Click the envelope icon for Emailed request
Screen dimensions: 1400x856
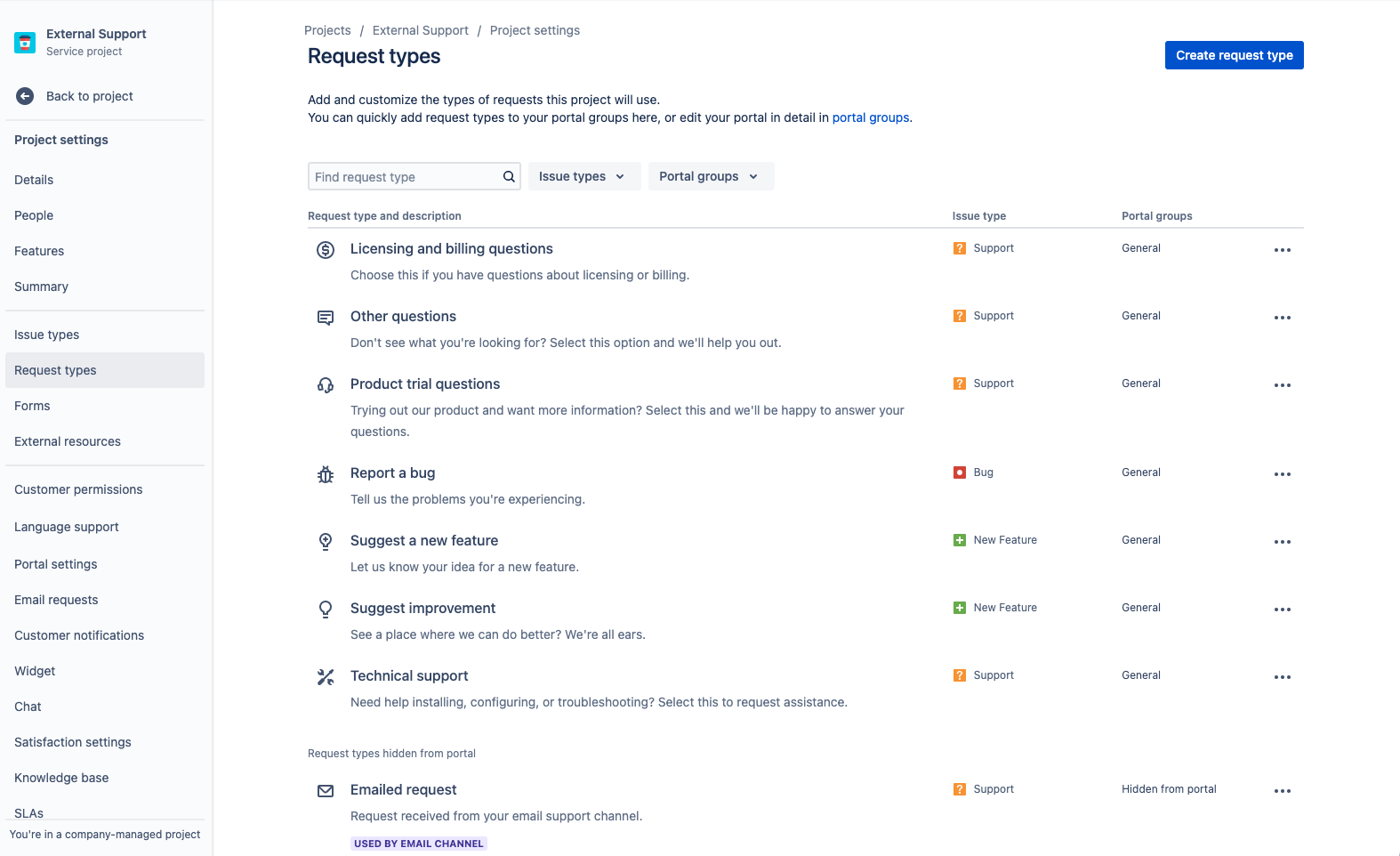[326, 791]
